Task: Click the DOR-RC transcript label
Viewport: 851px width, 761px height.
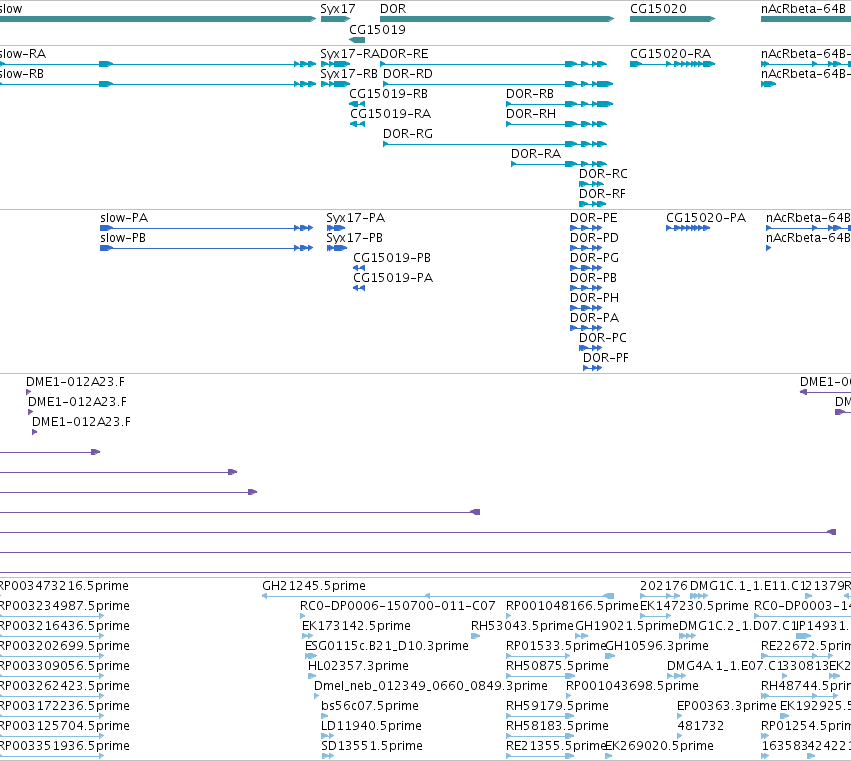Action: pyautogui.click(x=603, y=174)
